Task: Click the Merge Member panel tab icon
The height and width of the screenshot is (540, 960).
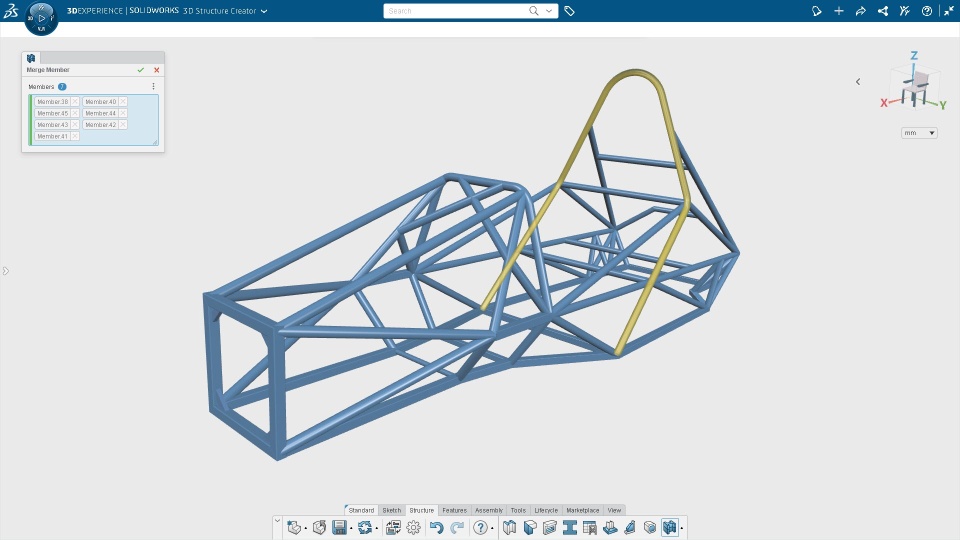Action: (31, 58)
